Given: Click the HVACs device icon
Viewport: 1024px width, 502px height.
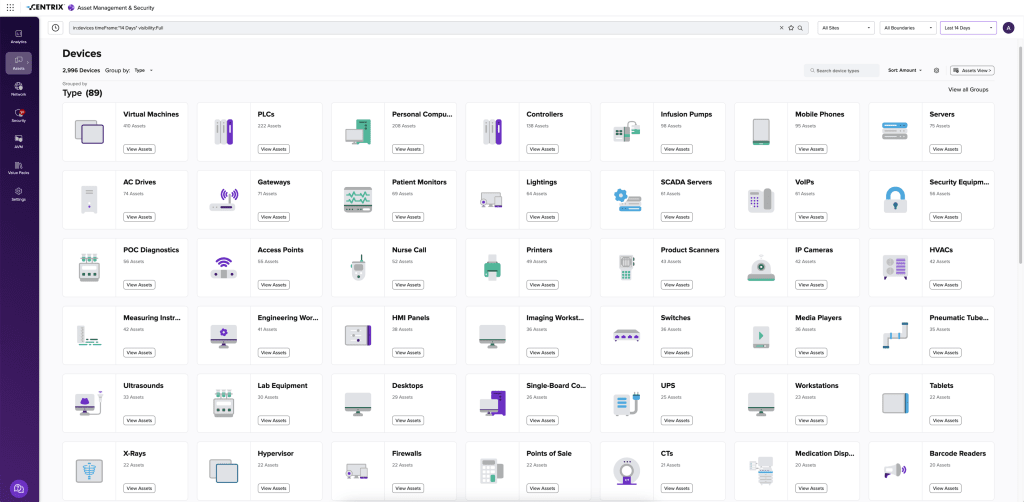Looking at the screenshot, I should 895,268.
